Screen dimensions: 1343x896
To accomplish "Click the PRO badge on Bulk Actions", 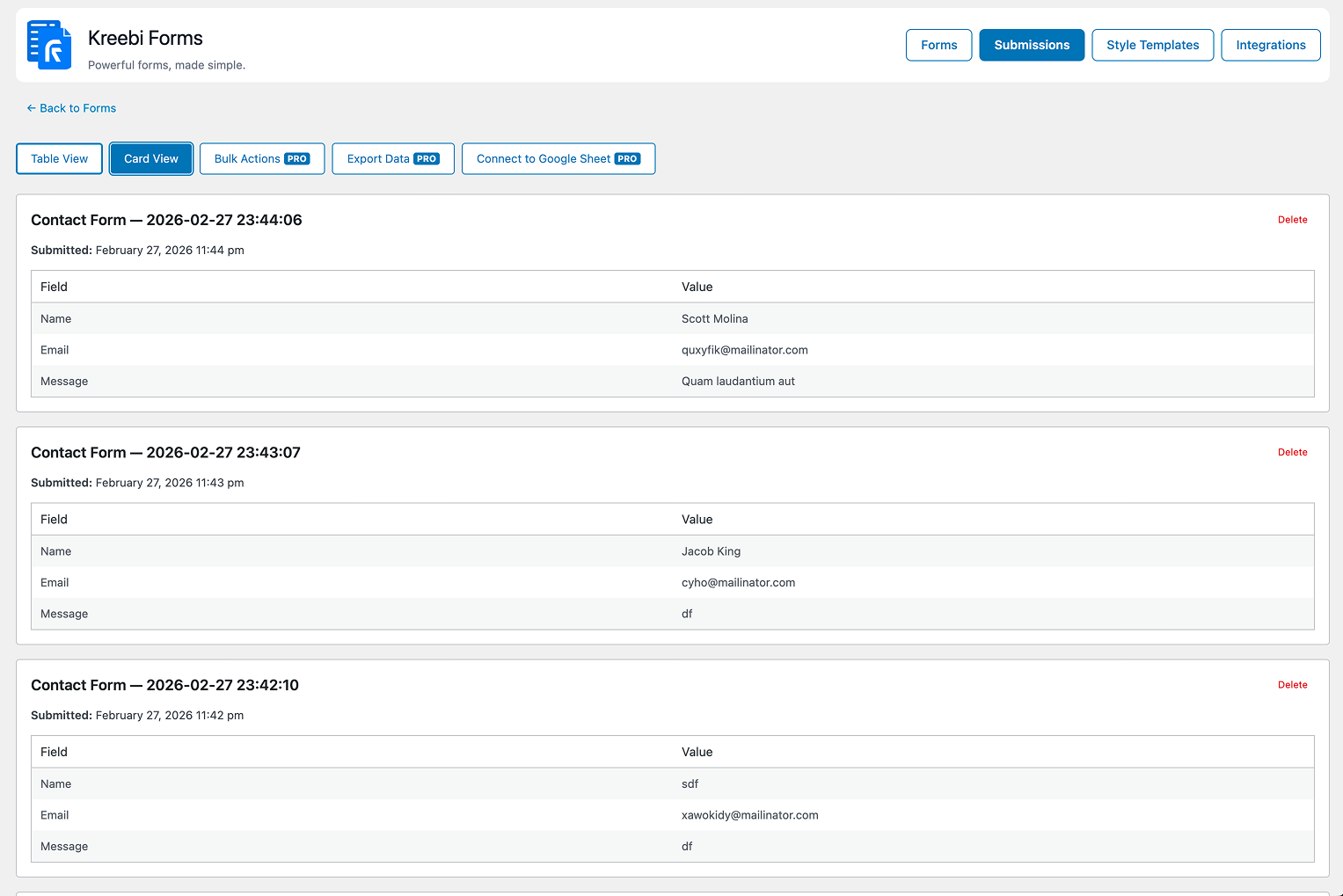I will pos(300,158).
